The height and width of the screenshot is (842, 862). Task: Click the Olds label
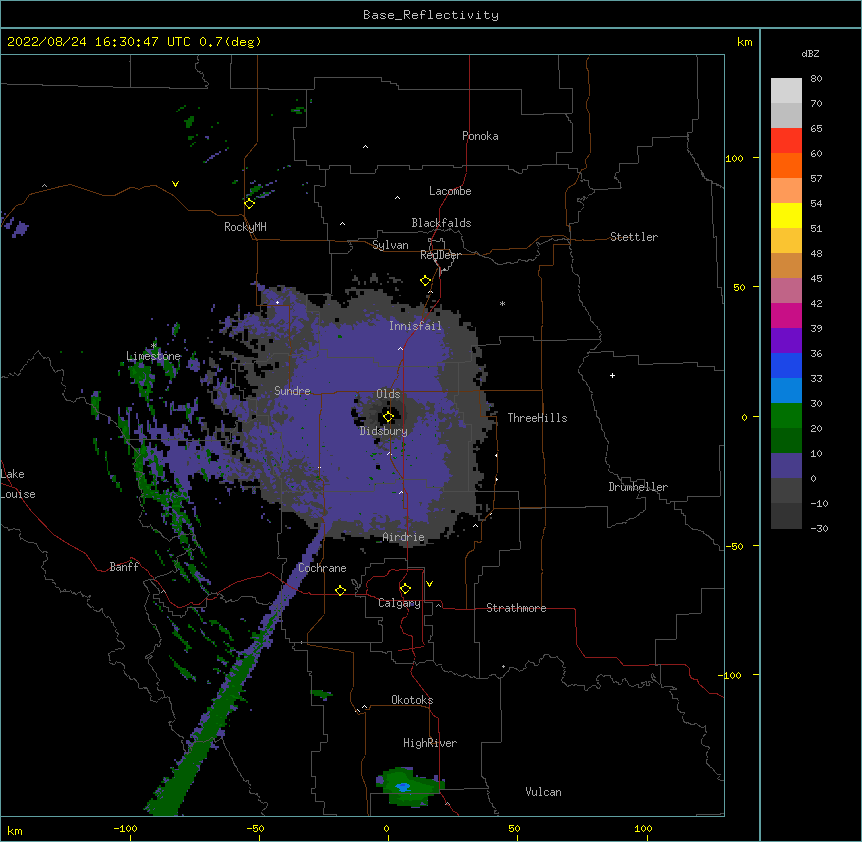tap(388, 394)
